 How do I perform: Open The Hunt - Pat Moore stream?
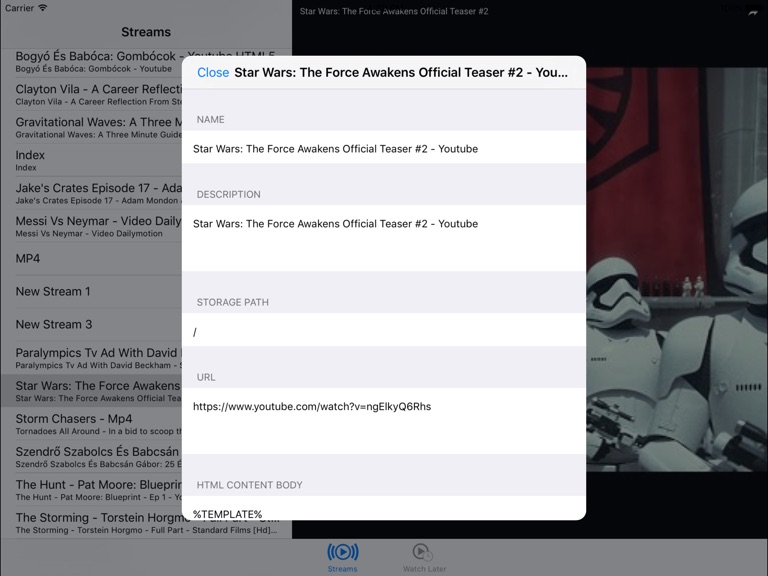point(91,489)
